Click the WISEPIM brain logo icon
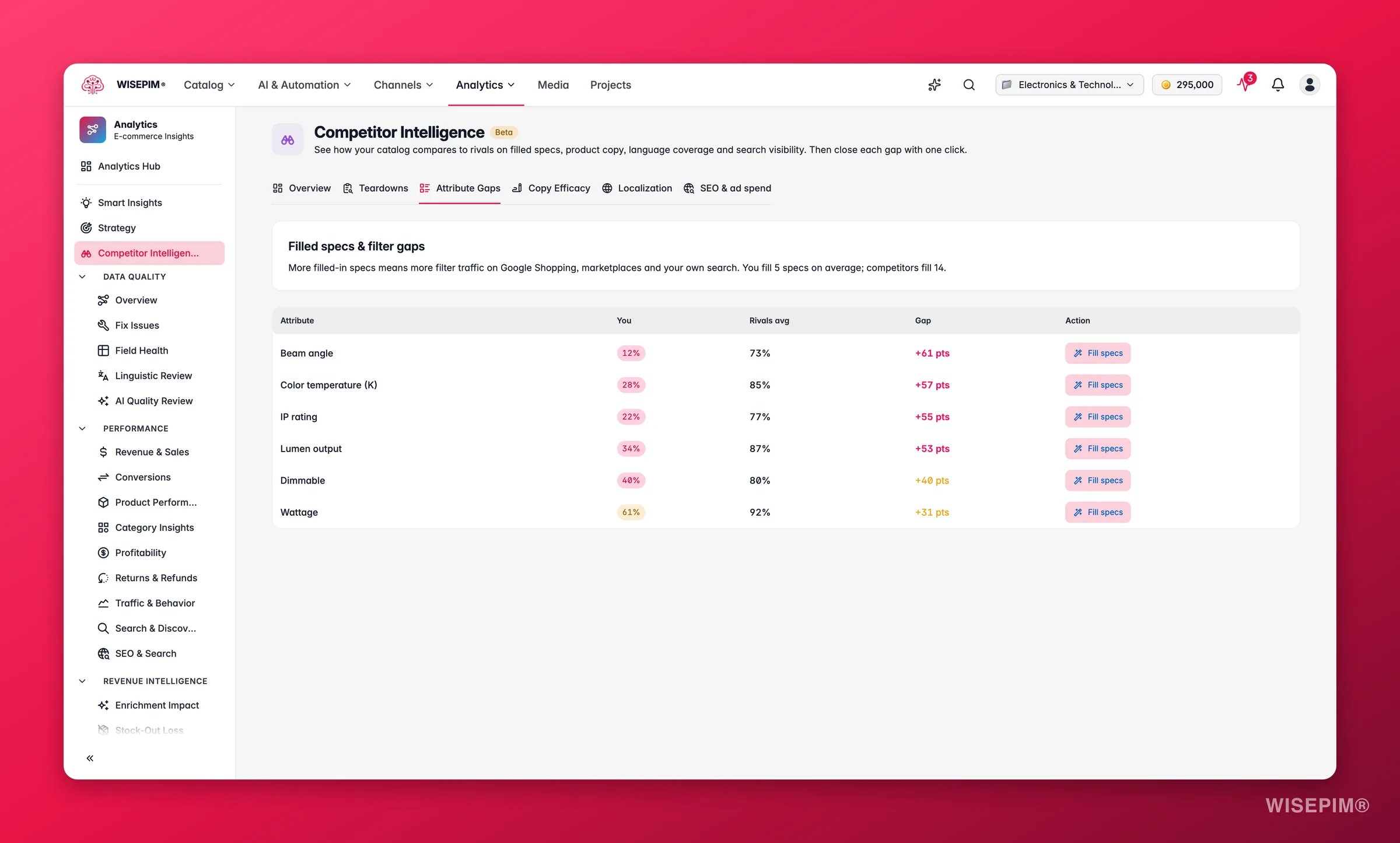 coord(93,85)
